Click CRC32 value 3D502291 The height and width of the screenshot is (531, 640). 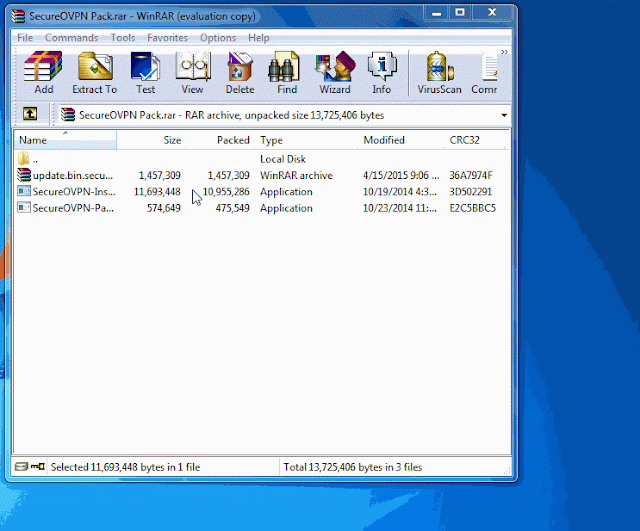(471, 192)
